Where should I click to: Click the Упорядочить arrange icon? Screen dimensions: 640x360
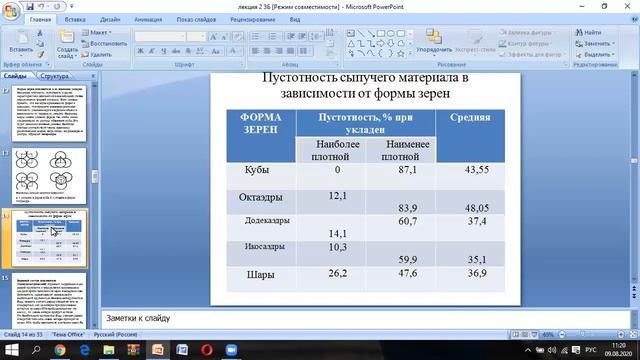click(434, 37)
